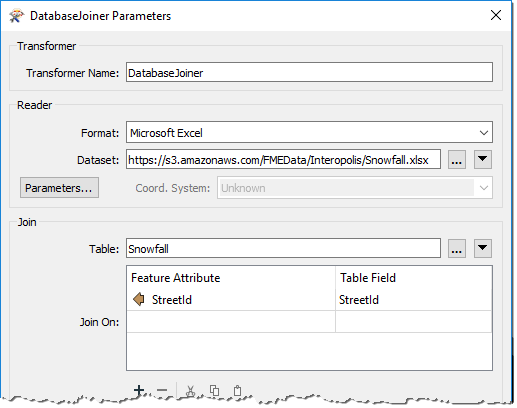
Task: Click the Dataset URL input field
Action: pos(283,159)
